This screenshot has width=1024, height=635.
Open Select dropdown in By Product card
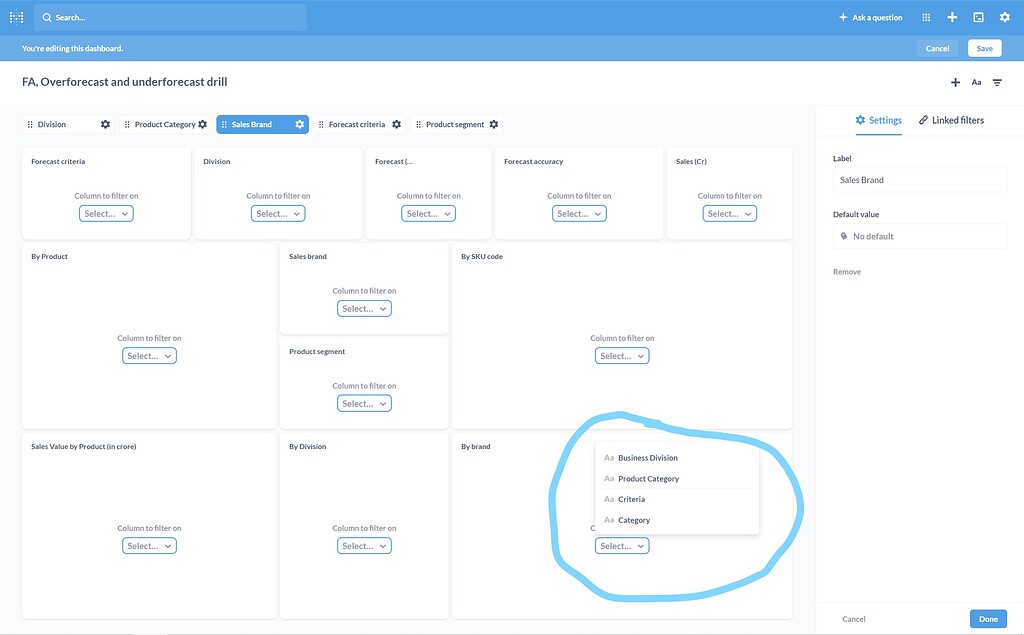150,356
